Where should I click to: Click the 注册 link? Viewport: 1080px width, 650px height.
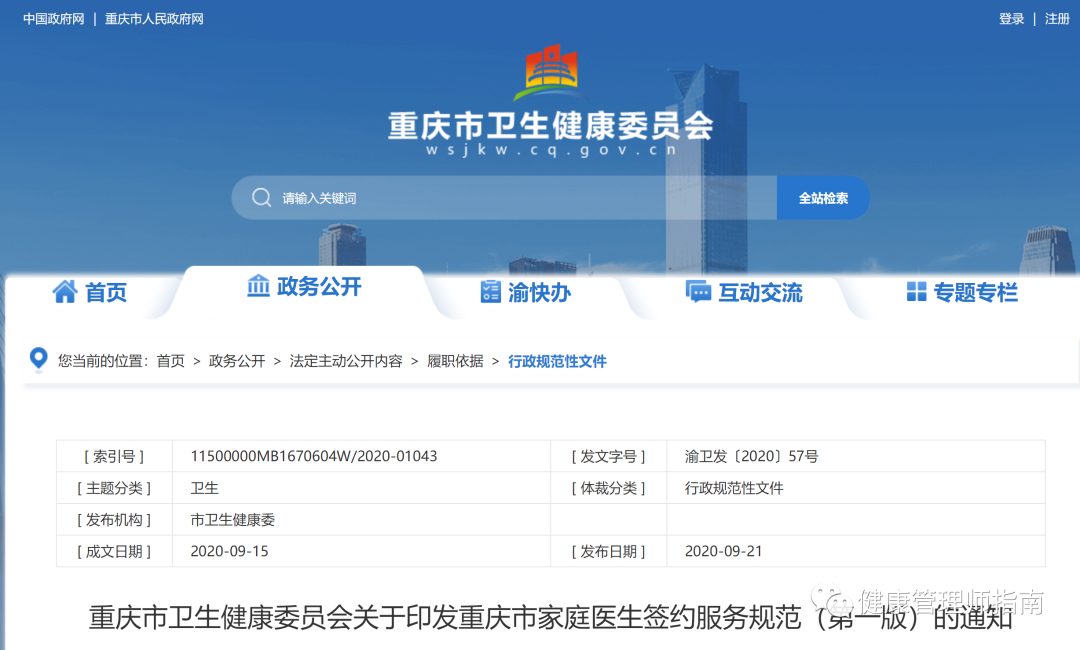pos(1057,19)
